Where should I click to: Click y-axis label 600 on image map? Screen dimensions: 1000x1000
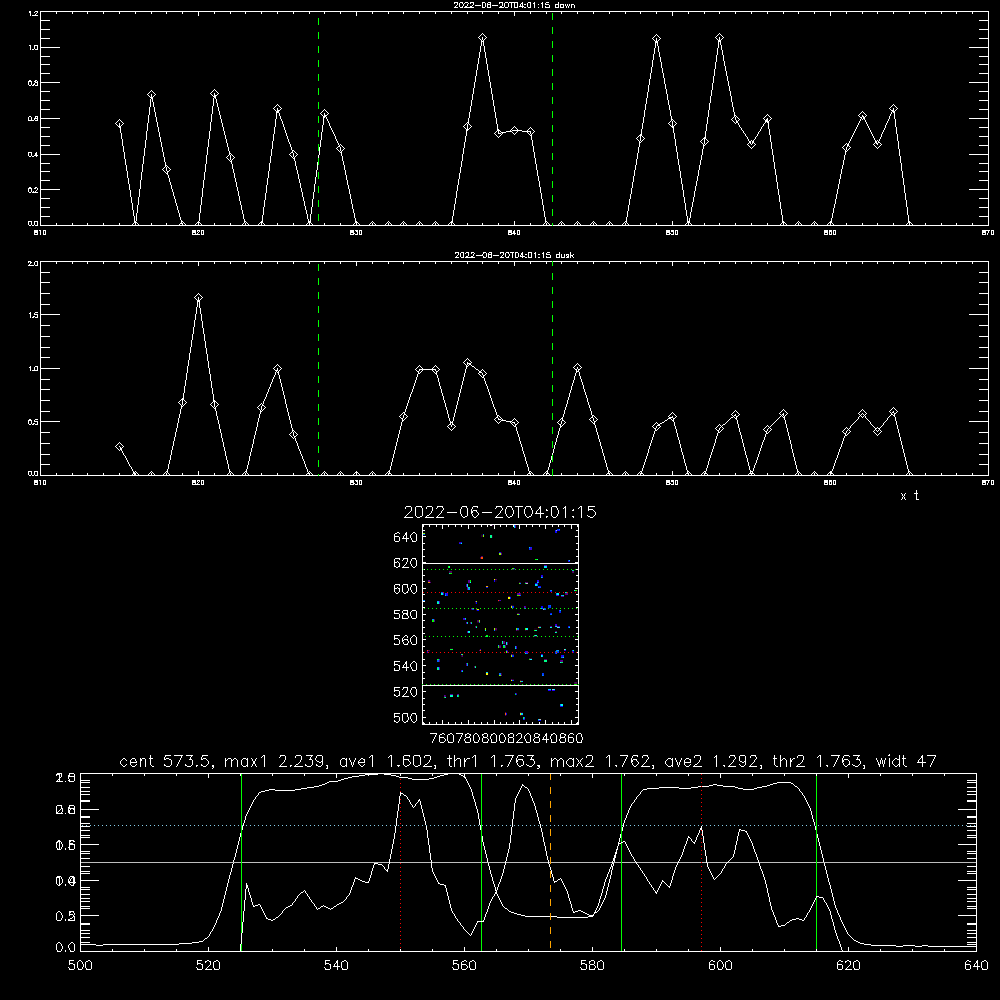(x=406, y=589)
